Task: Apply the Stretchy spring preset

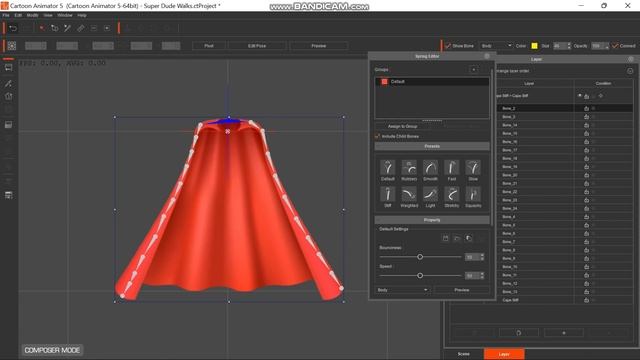Action: pos(451,194)
